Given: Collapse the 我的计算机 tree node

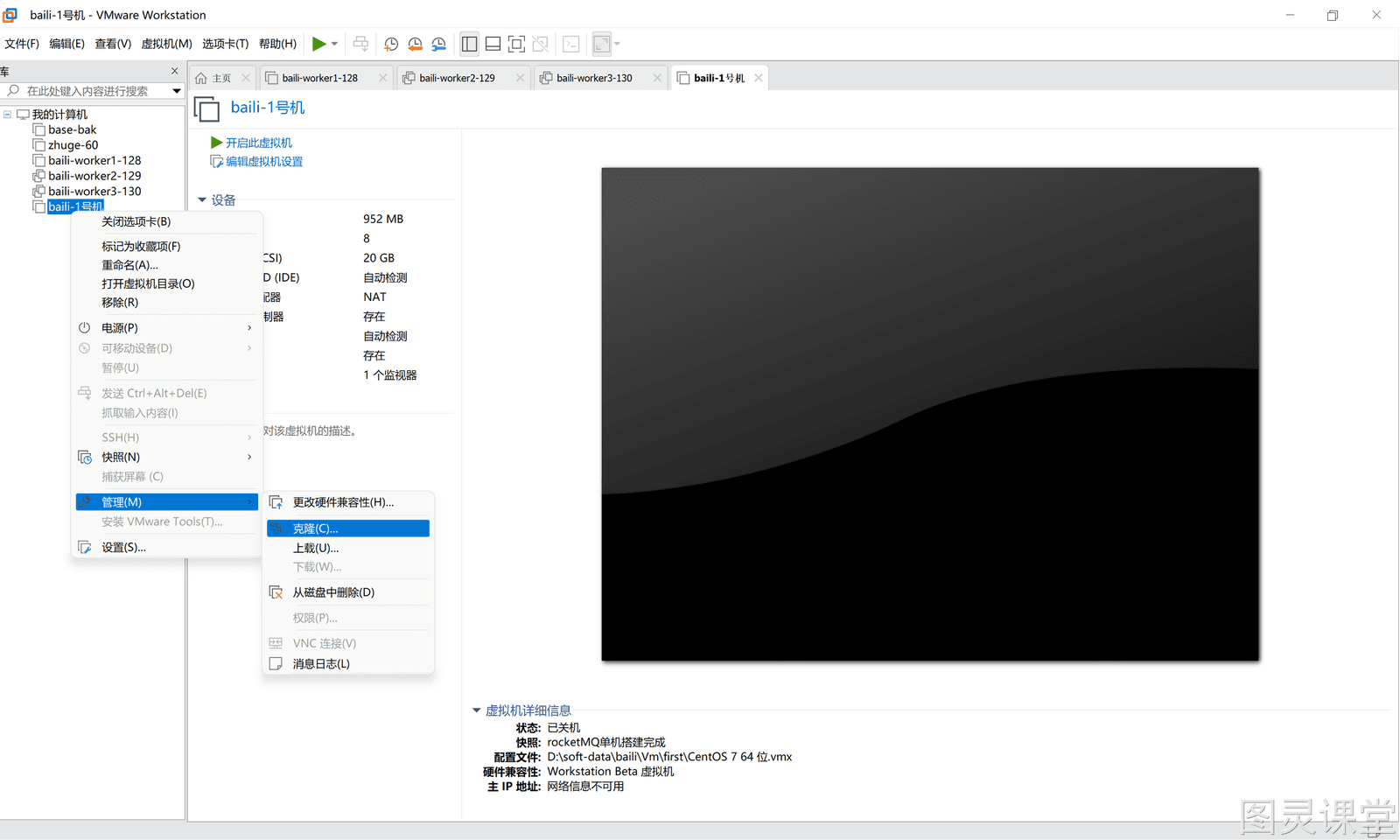Looking at the screenshot, I should click(8, 115).
